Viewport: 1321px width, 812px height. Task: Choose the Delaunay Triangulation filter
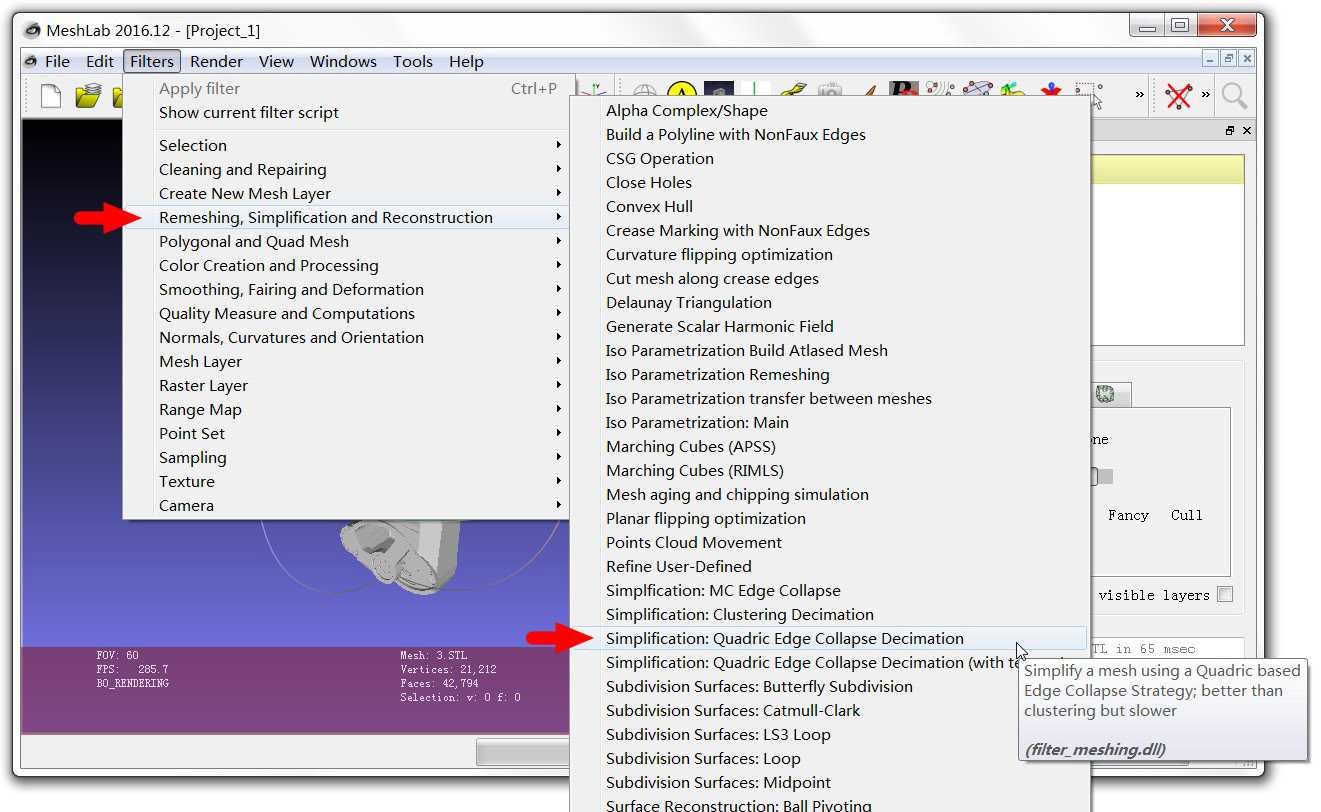coord(829,302)
